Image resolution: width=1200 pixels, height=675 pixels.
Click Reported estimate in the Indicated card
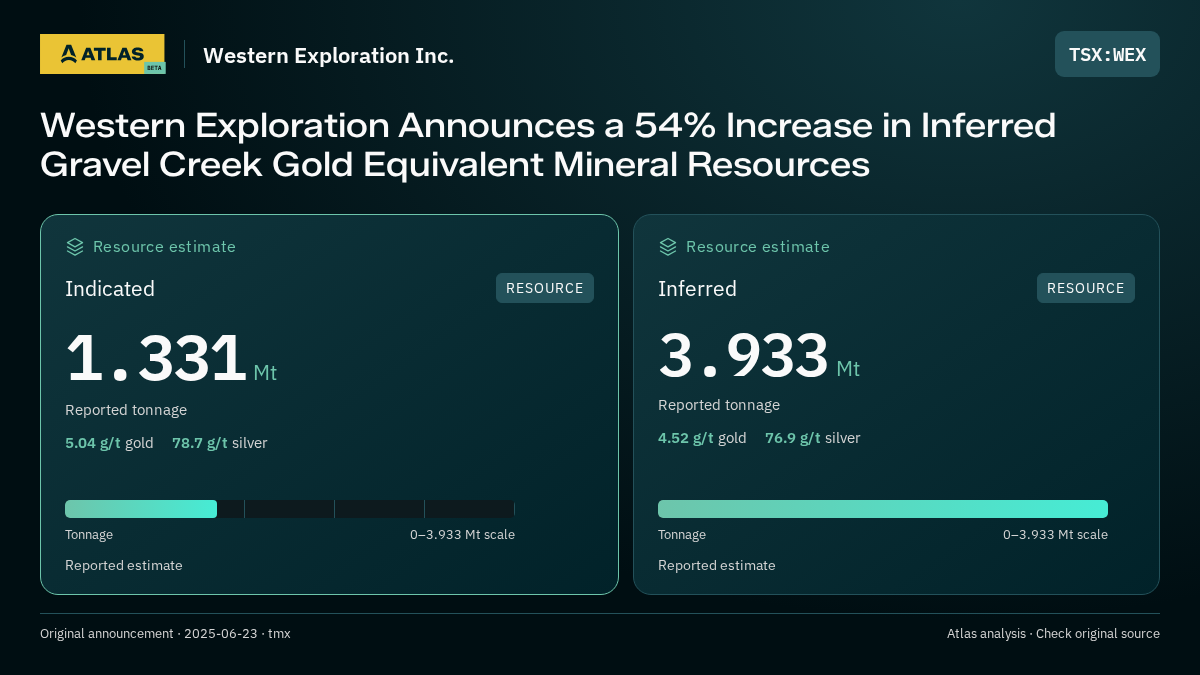coord(124,566)
